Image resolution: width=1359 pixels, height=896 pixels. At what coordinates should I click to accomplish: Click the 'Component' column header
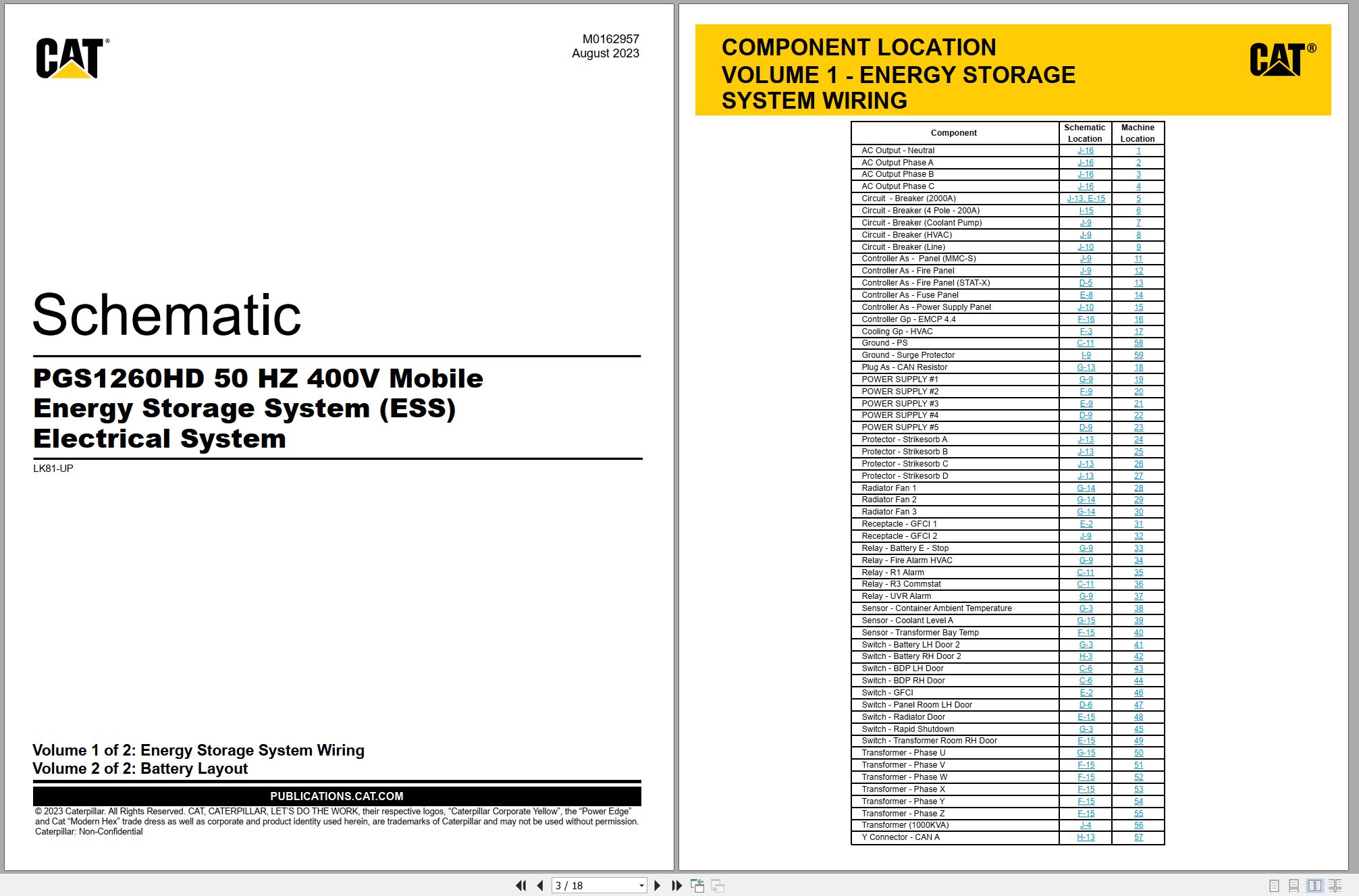[953, 133]
